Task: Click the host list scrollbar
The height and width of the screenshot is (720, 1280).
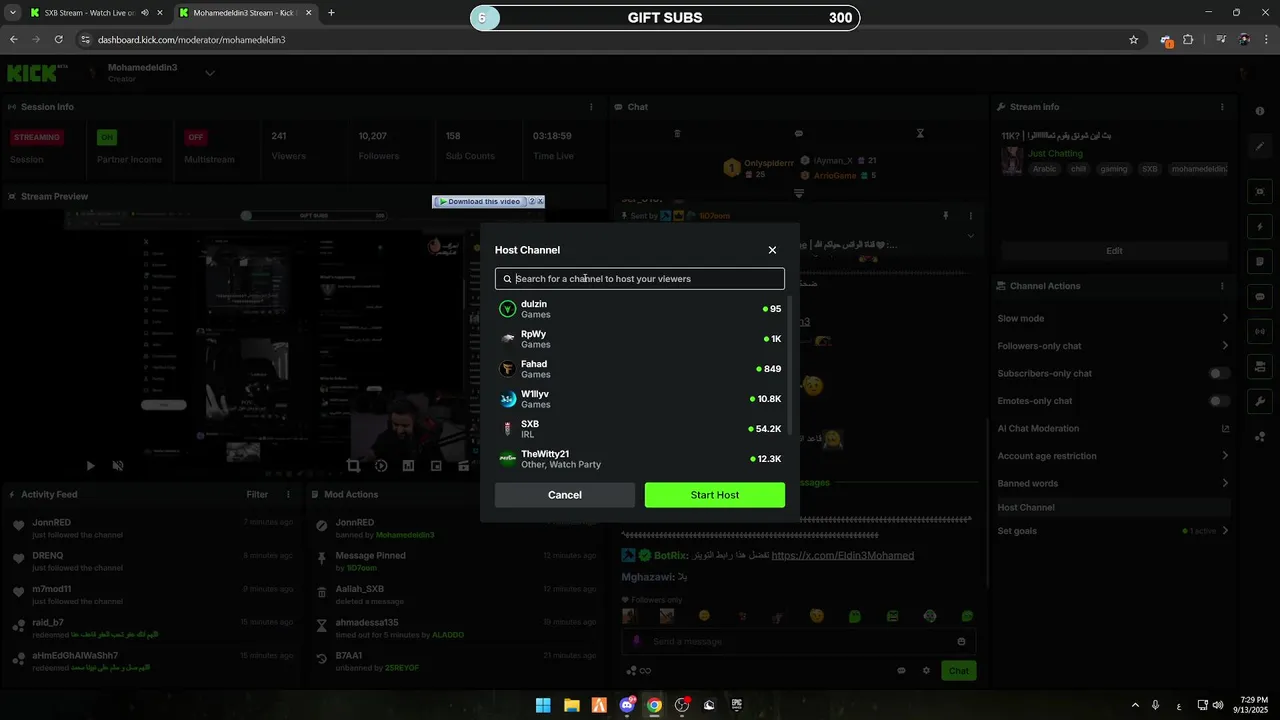Action: point(791,365)
